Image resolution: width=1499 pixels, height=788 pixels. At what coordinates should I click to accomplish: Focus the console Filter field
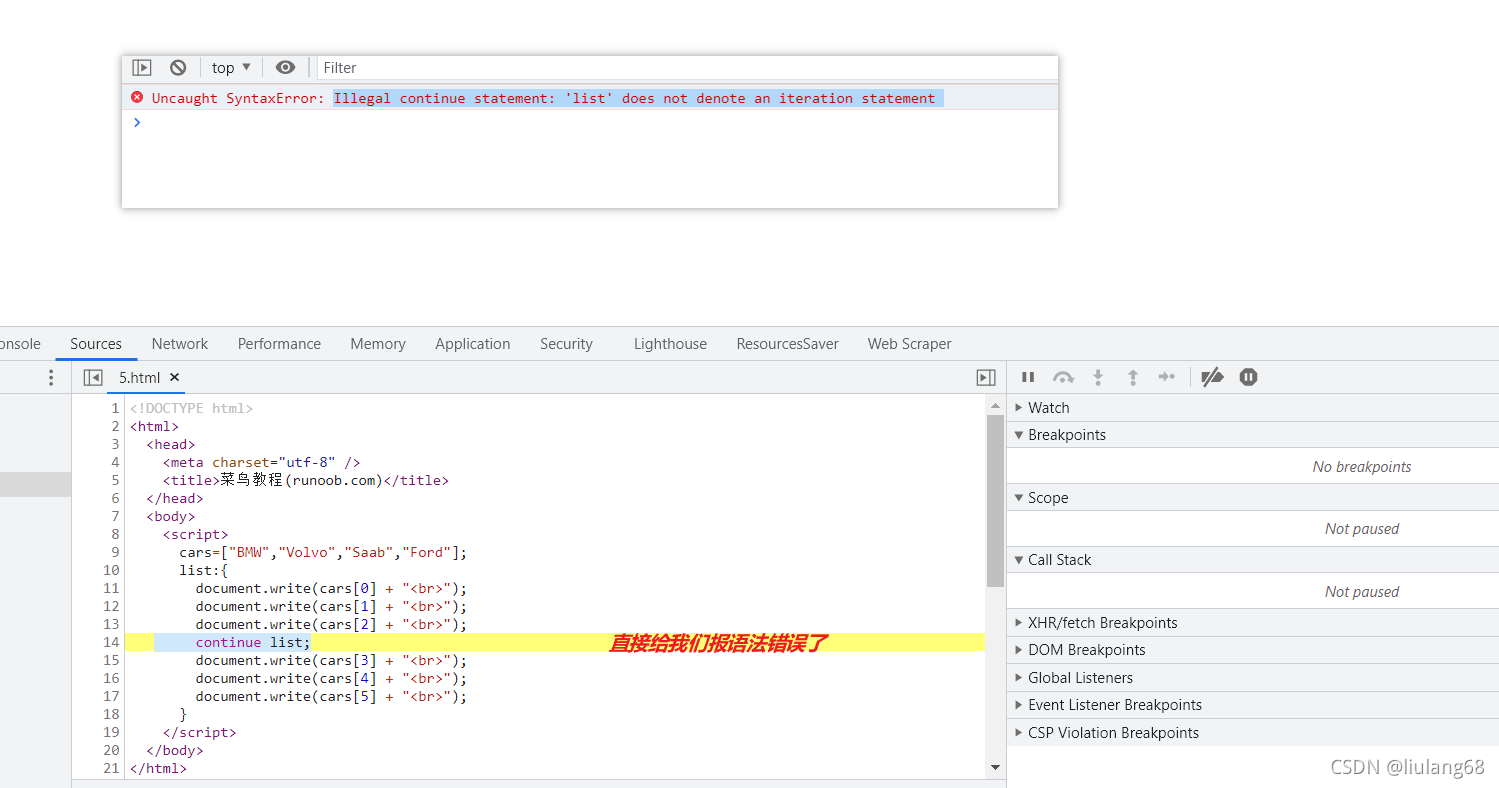point(686,68)
